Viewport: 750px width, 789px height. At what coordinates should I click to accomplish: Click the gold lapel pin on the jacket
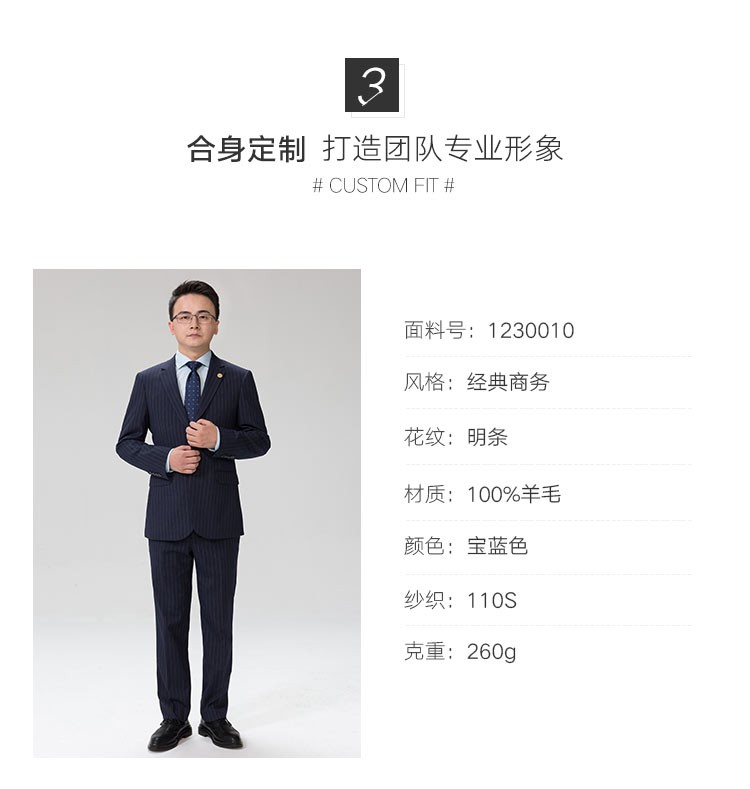pyautogui.click(x=220, y=375)
